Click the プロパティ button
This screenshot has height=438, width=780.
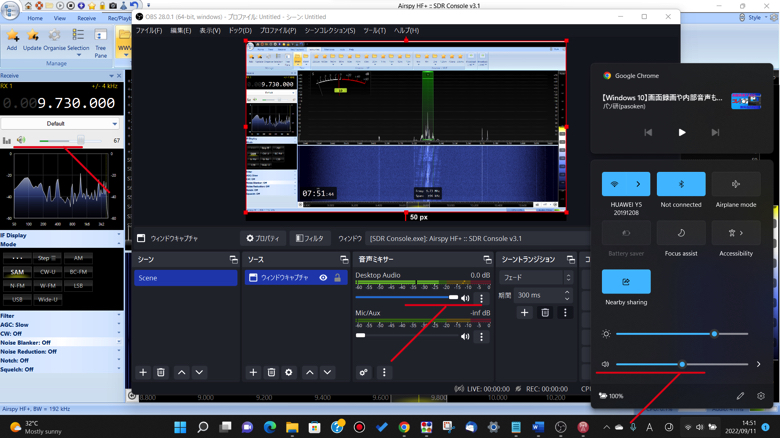click(263, 238)
